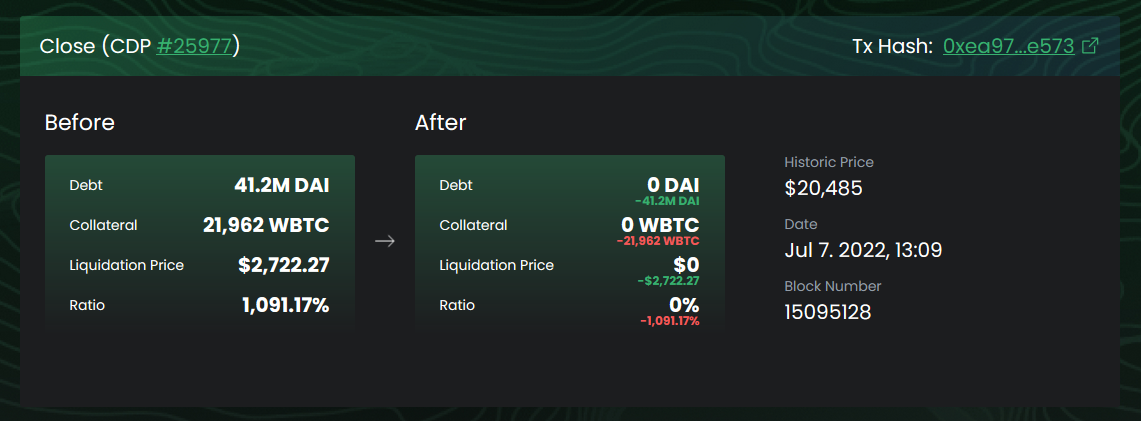This screenshot has height=421, width=1141.
Task: Click the date Jul 7. 2022, 13:09
Action: click(863, 251)
